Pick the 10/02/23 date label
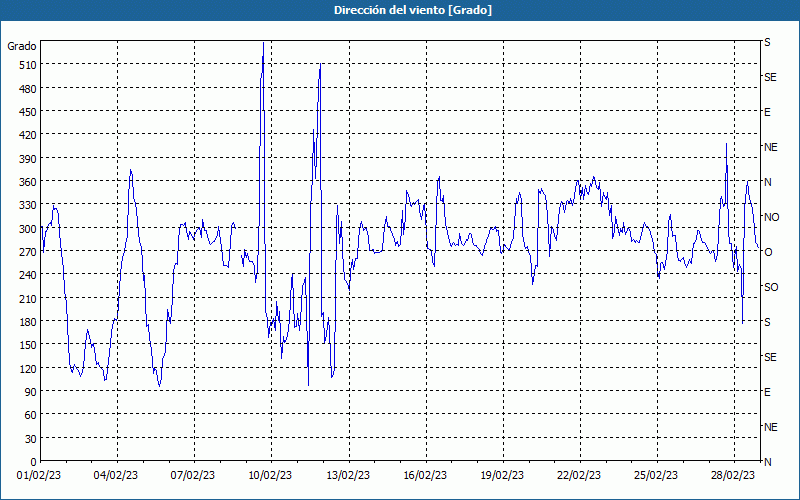The height and width of the screenshot is (500, 800). [270, 476]
